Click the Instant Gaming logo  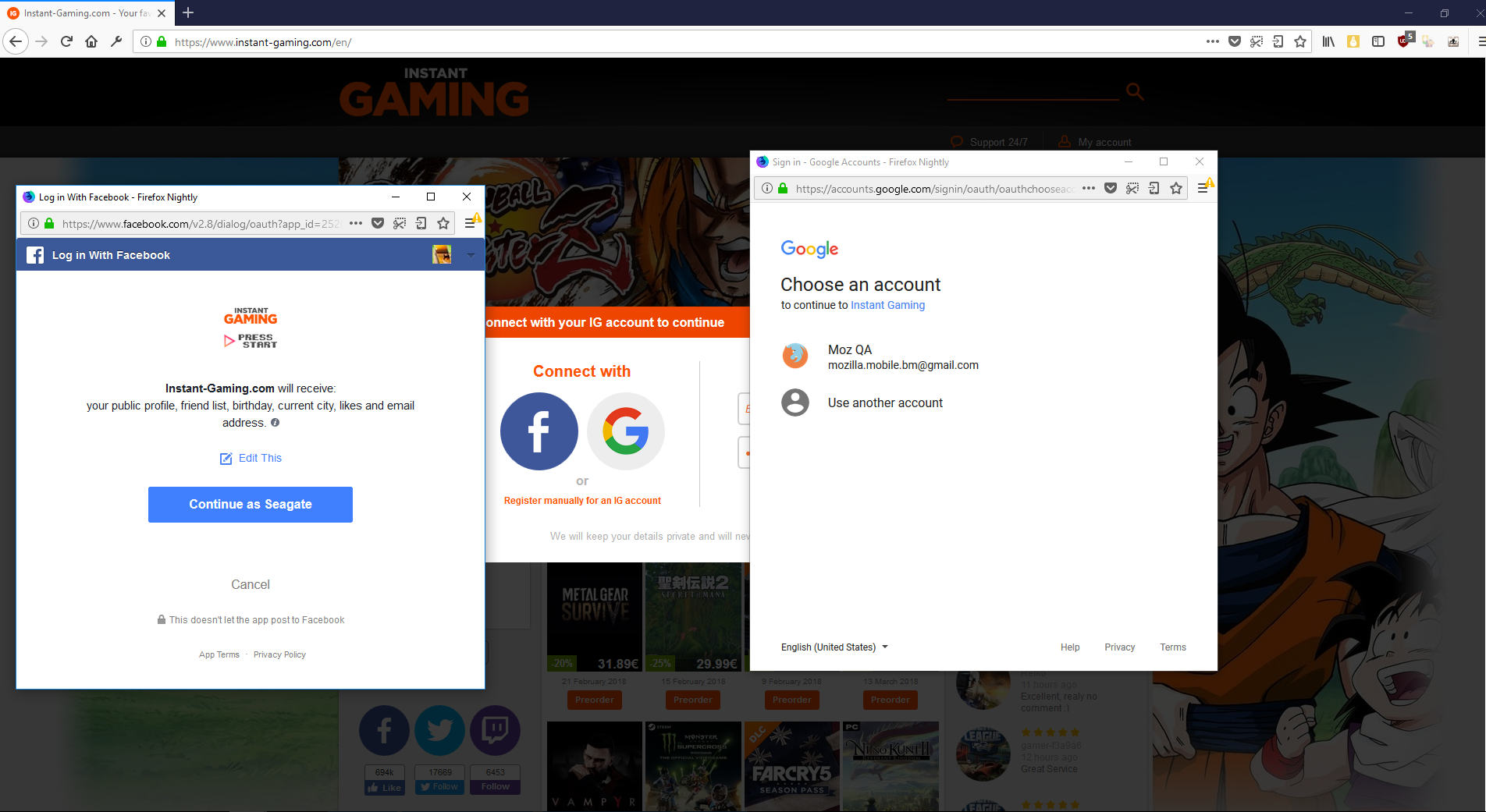(x=435, y=92)
